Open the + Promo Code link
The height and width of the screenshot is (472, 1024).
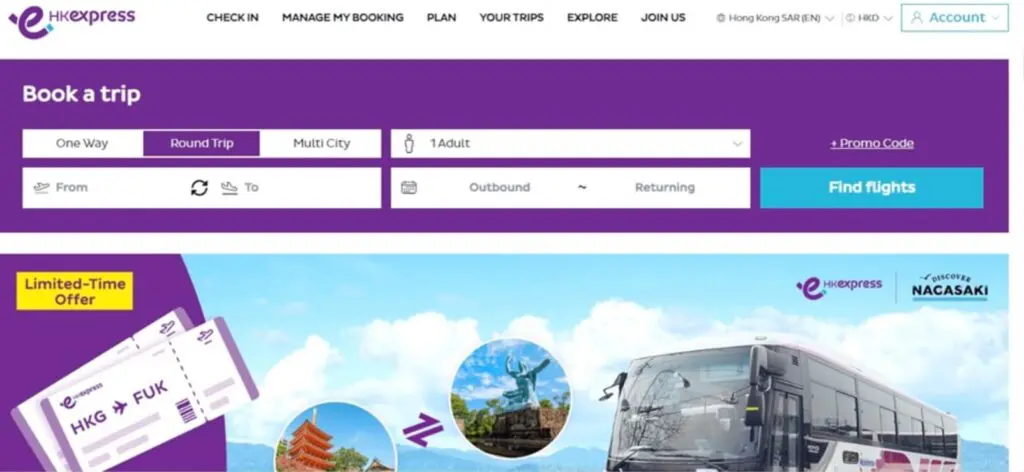click(872, 144)
